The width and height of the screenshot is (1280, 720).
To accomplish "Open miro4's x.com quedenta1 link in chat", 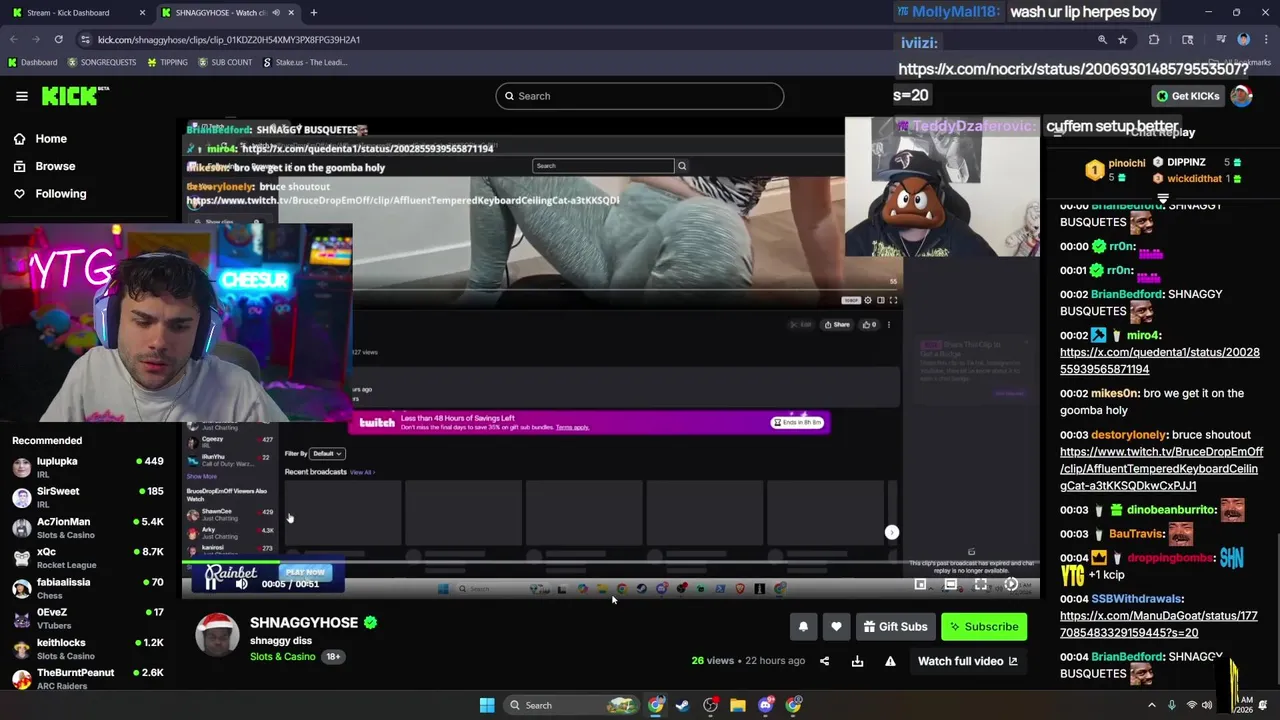I will 1159,360.
